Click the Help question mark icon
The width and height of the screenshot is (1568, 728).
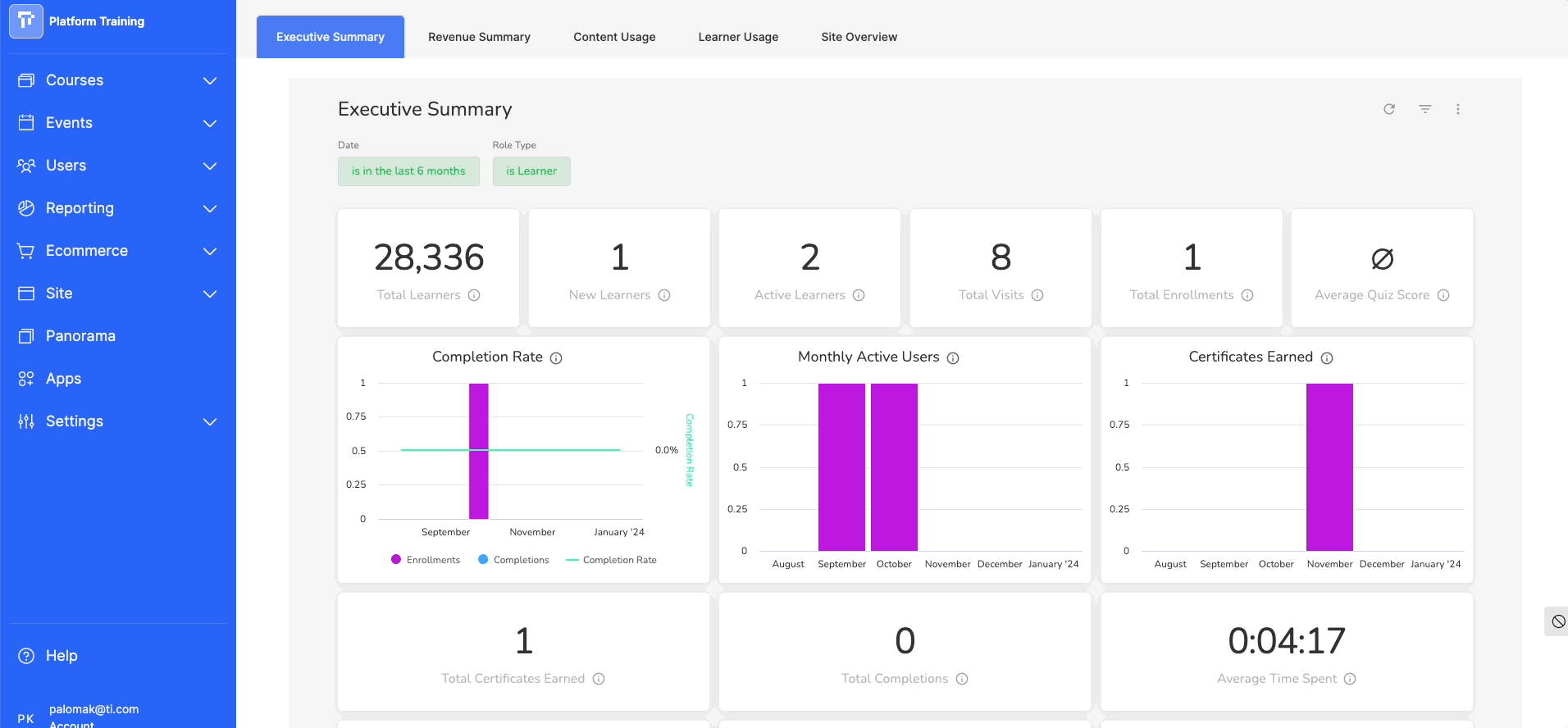[x=26, y=656]
